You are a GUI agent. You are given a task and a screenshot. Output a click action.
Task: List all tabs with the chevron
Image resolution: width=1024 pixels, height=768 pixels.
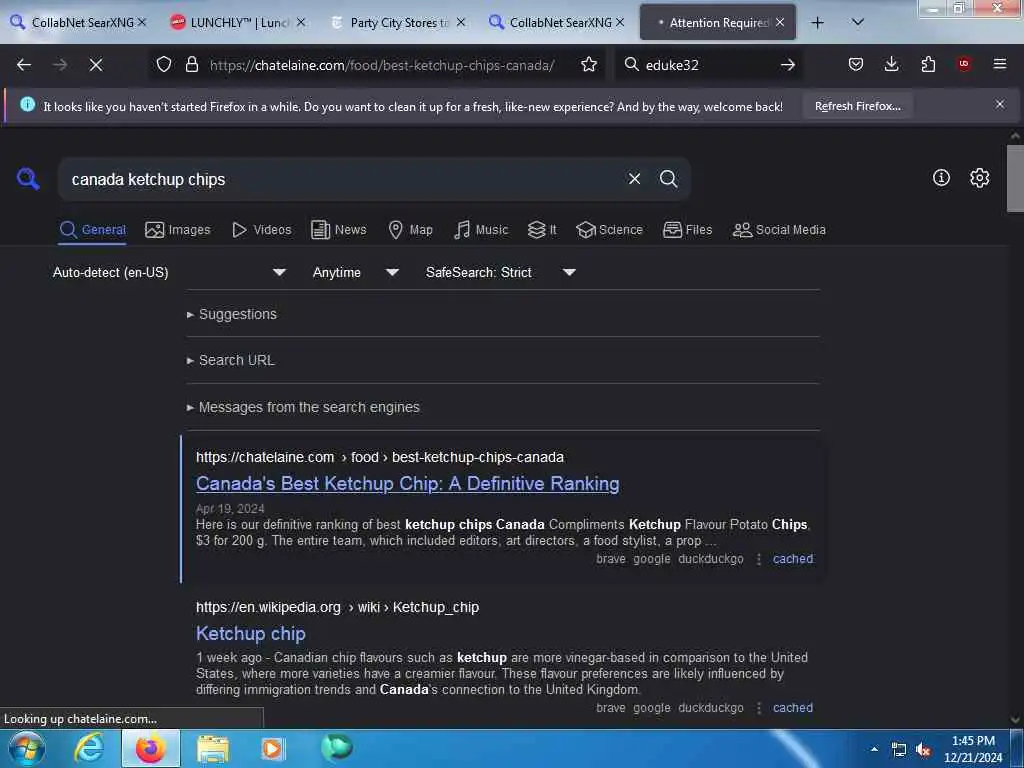(857, 23)
